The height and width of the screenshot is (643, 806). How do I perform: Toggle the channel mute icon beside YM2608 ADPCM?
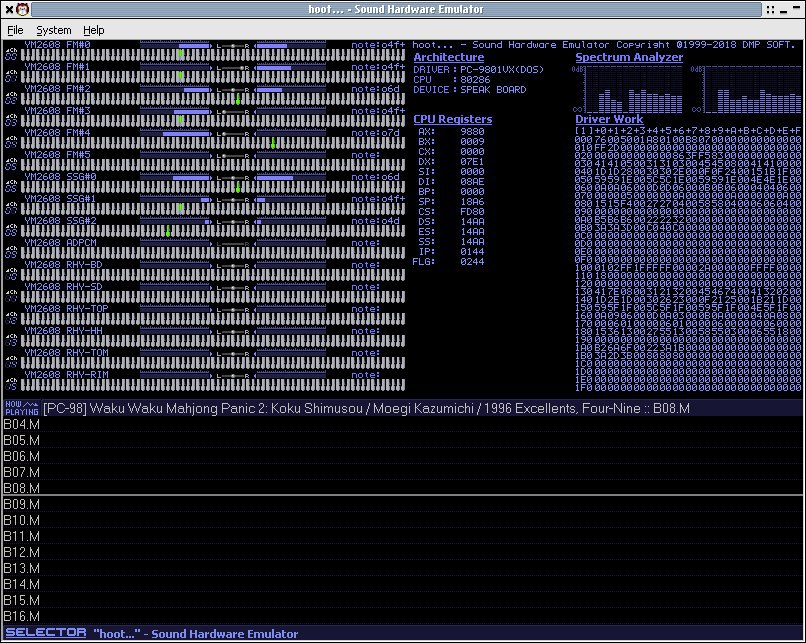11,253
